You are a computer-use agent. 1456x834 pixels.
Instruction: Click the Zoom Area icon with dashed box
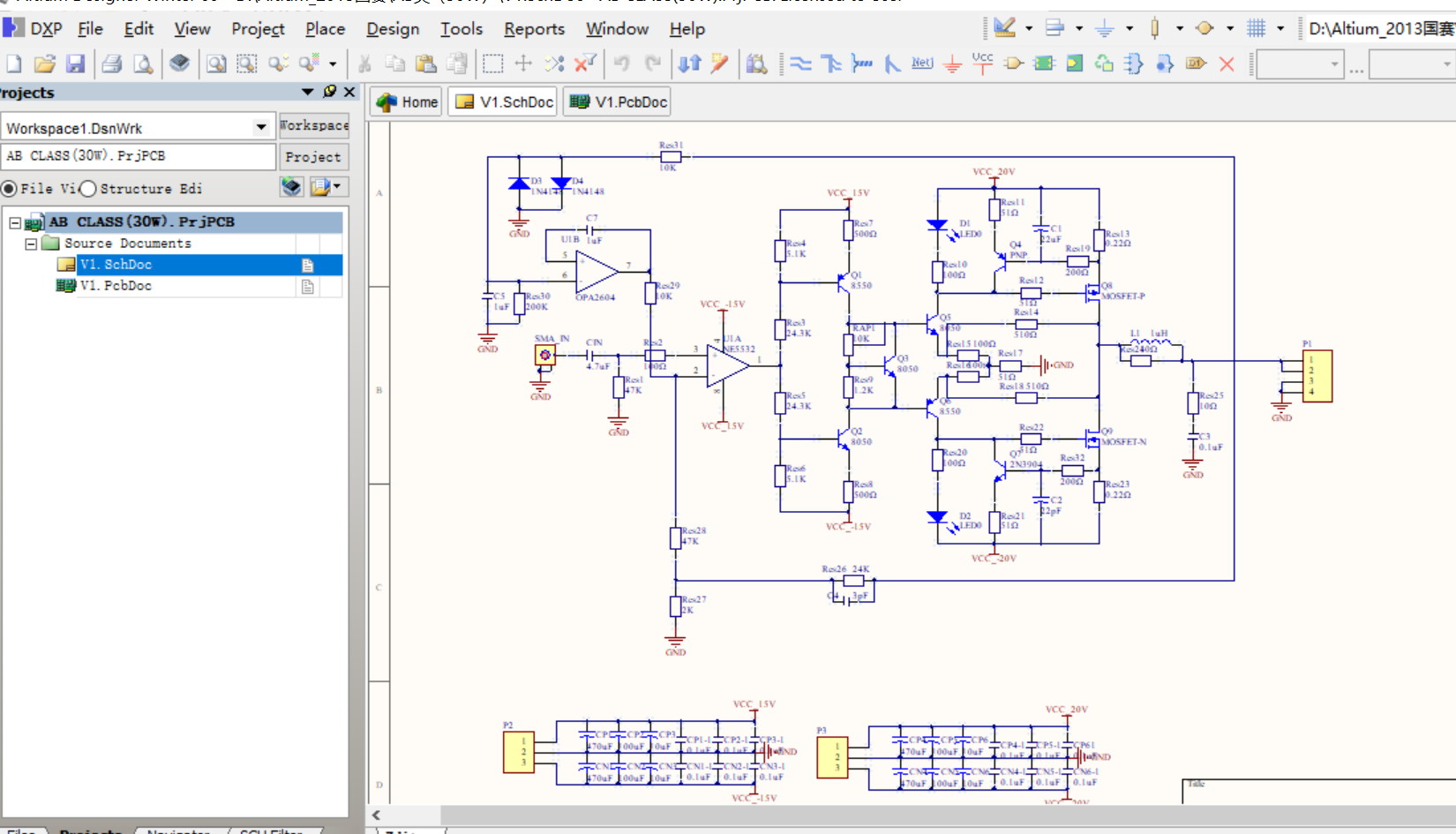[247, 64]
